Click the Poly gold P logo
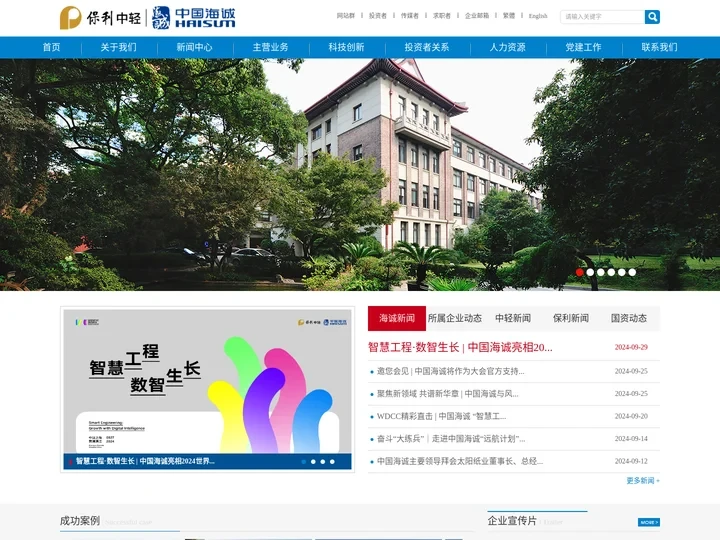Image resolution: width=720 pixels, height=540 pixels. (x=70, y=17)
